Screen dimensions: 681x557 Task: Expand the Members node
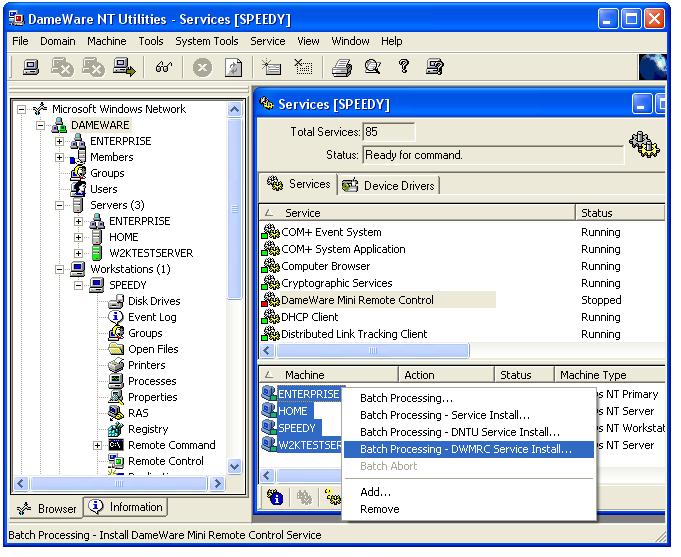click(60, 157)
